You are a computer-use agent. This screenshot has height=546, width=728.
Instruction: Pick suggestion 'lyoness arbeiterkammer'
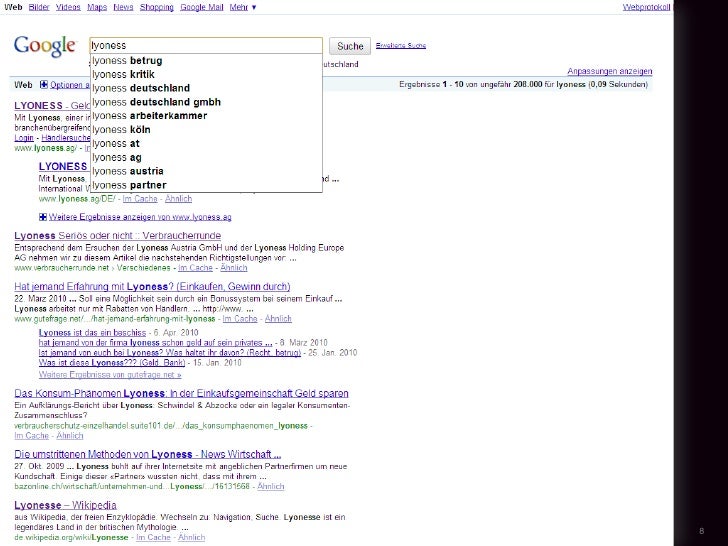pos(206,116)
